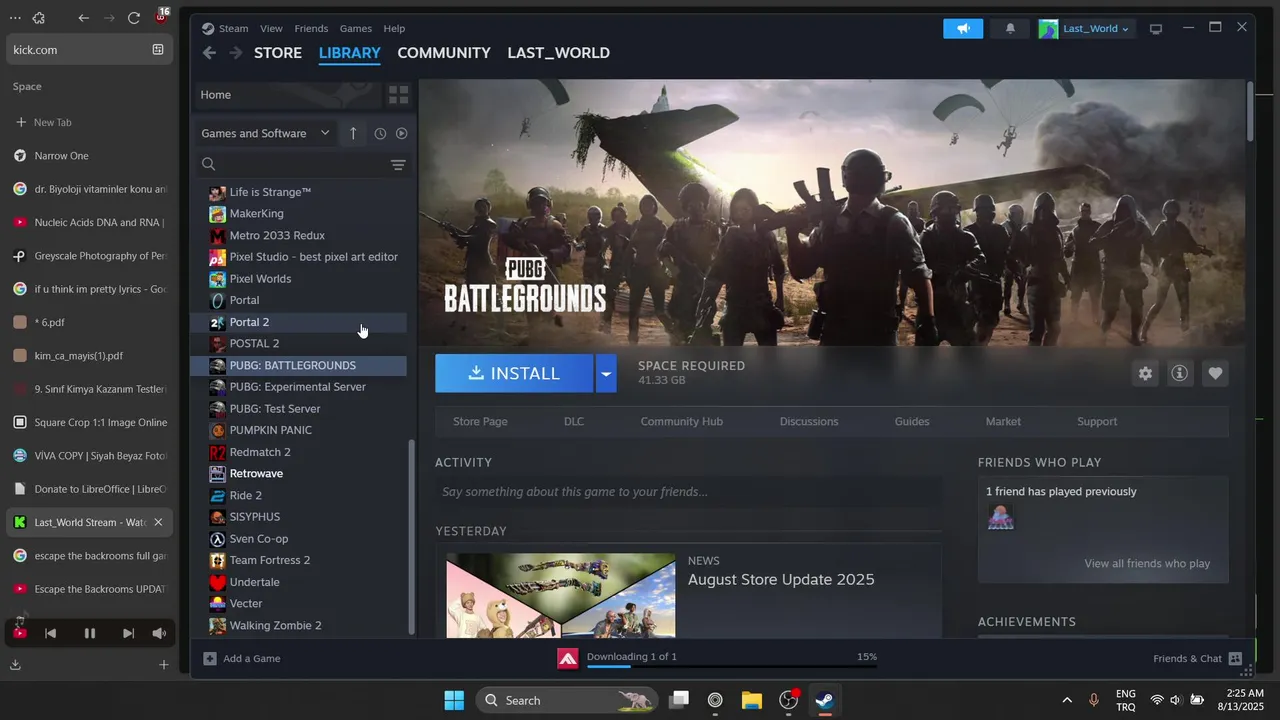Open PUBG game info icon
1280x720 pixels.
point(1180,373)
